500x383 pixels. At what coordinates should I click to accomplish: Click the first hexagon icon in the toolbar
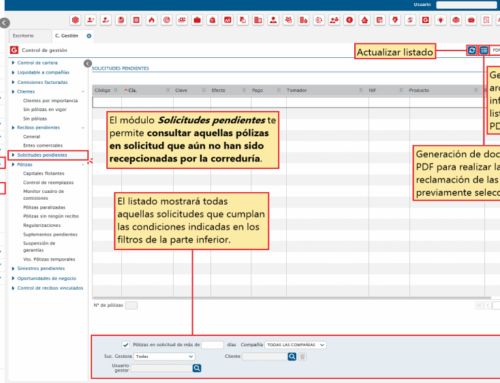75,20
